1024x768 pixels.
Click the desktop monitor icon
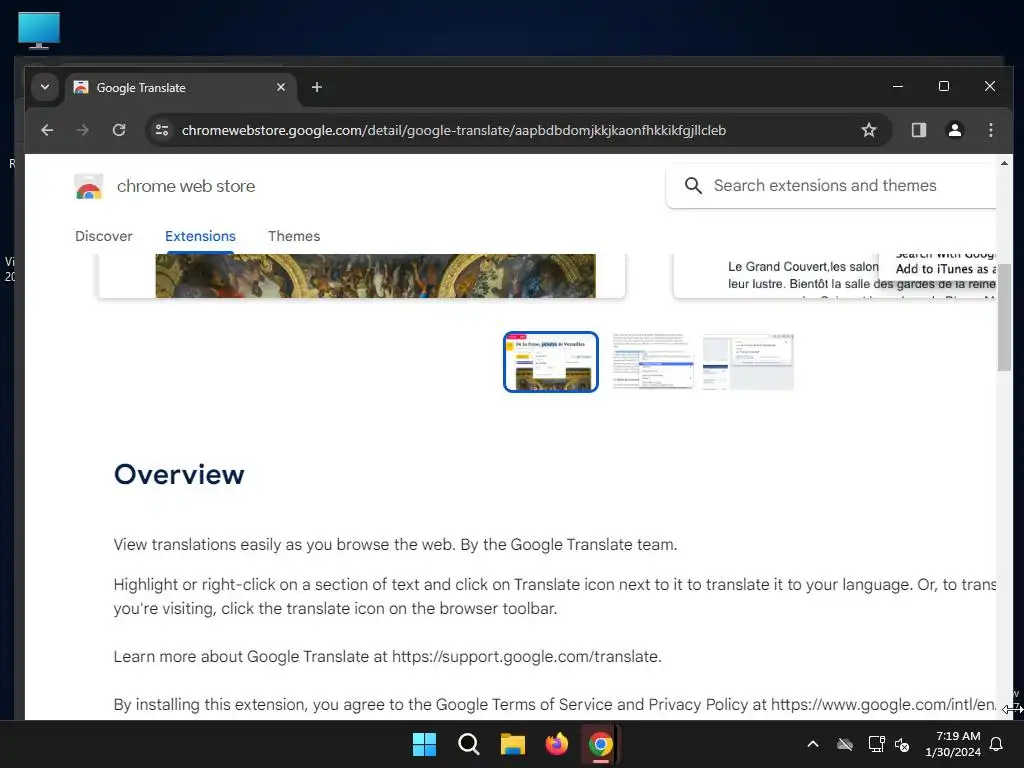39,30
